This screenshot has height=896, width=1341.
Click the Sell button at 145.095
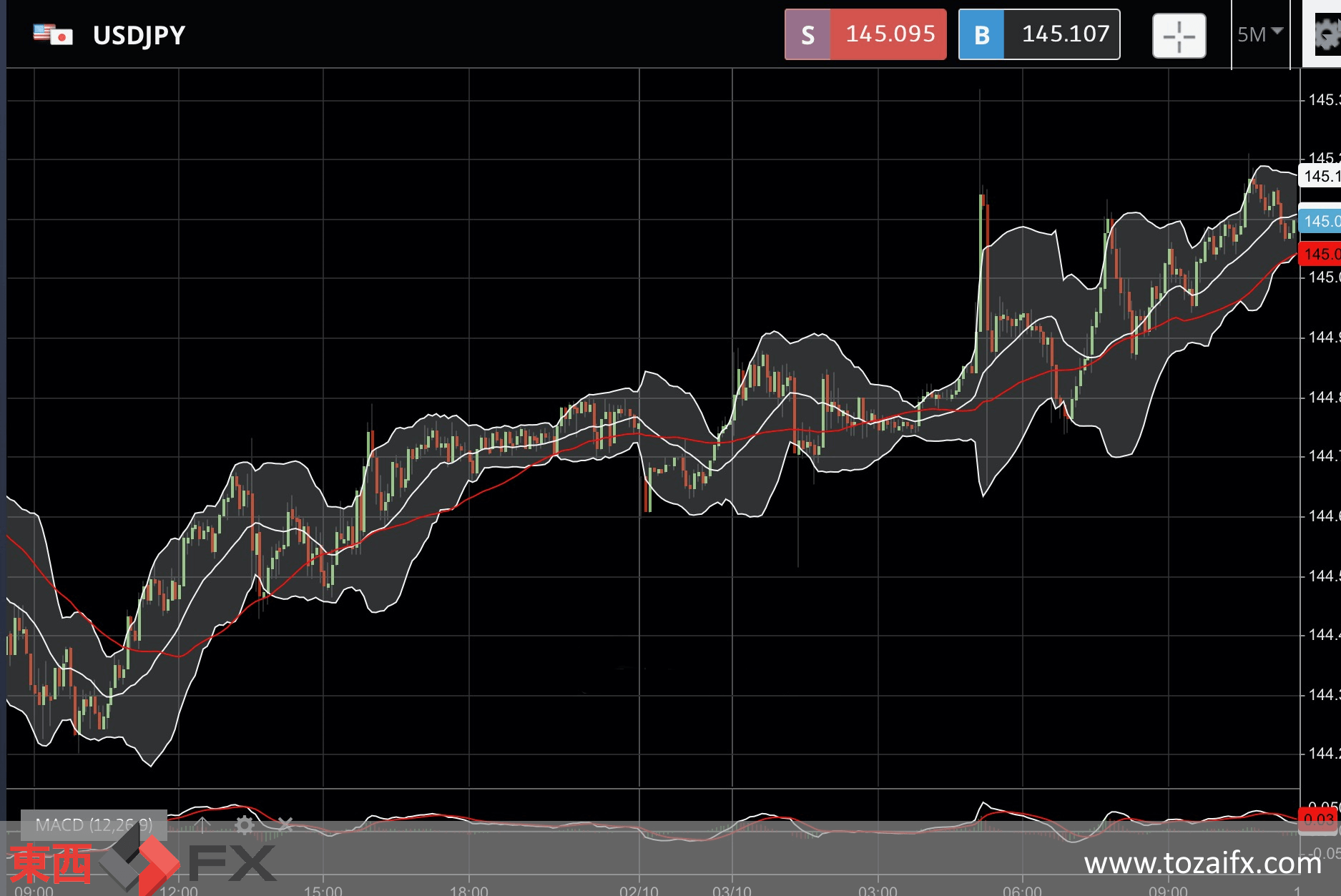tap(865, 34)
